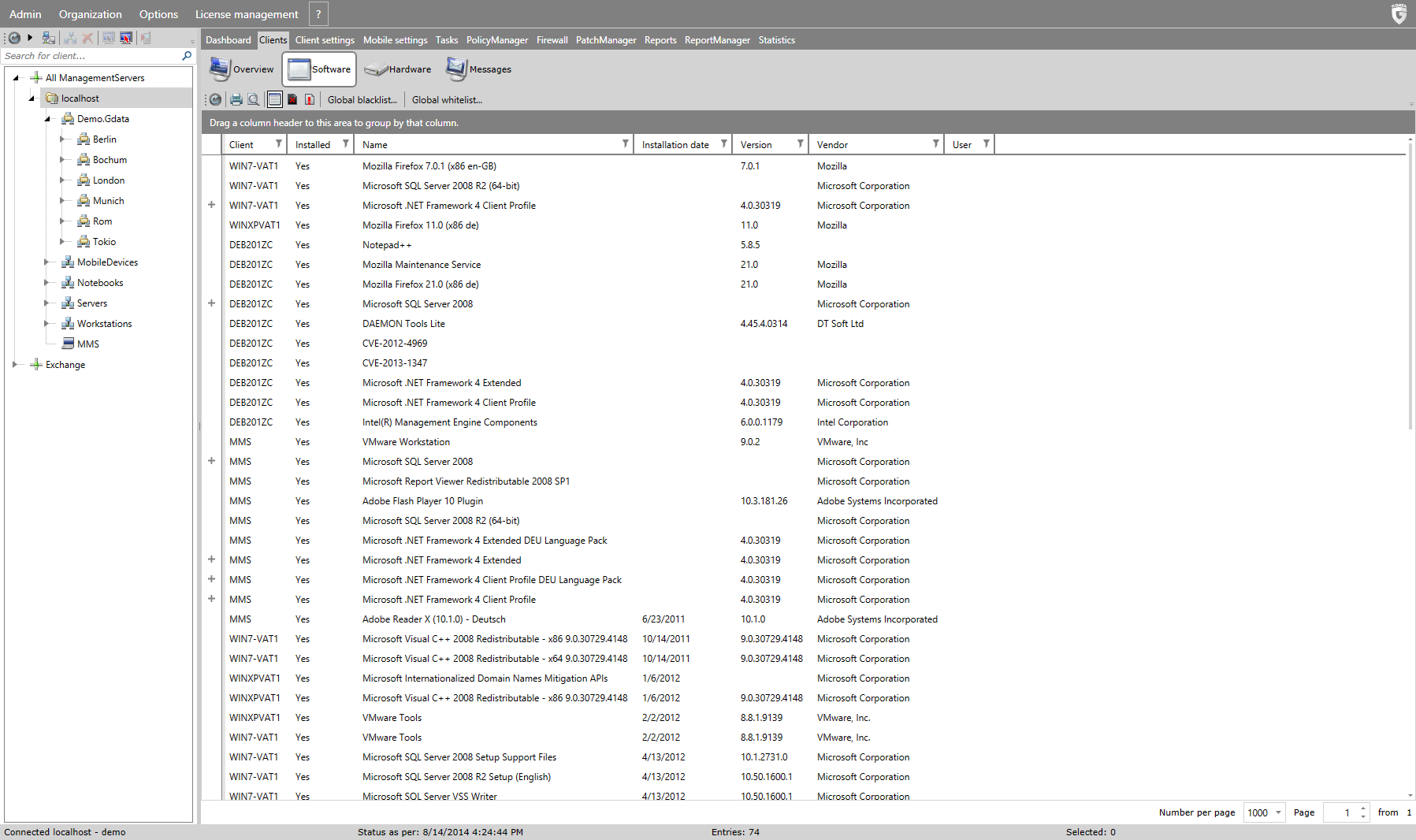This screenshot has width=1416, height=840.
Task: Select the Notepad++ entry
Action: coord(387,245)
